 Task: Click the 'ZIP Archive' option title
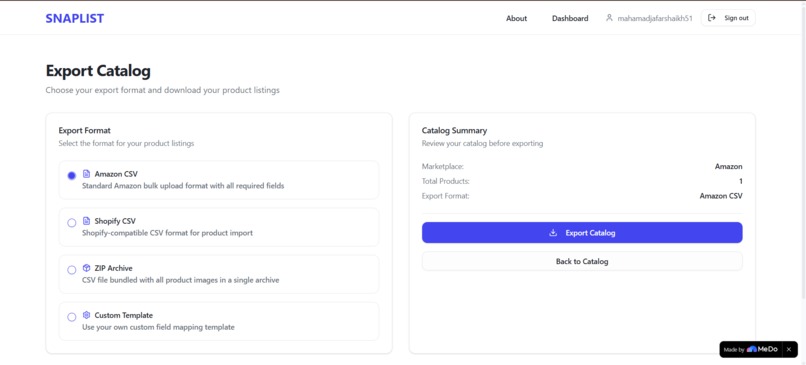(x=114, y=268)
